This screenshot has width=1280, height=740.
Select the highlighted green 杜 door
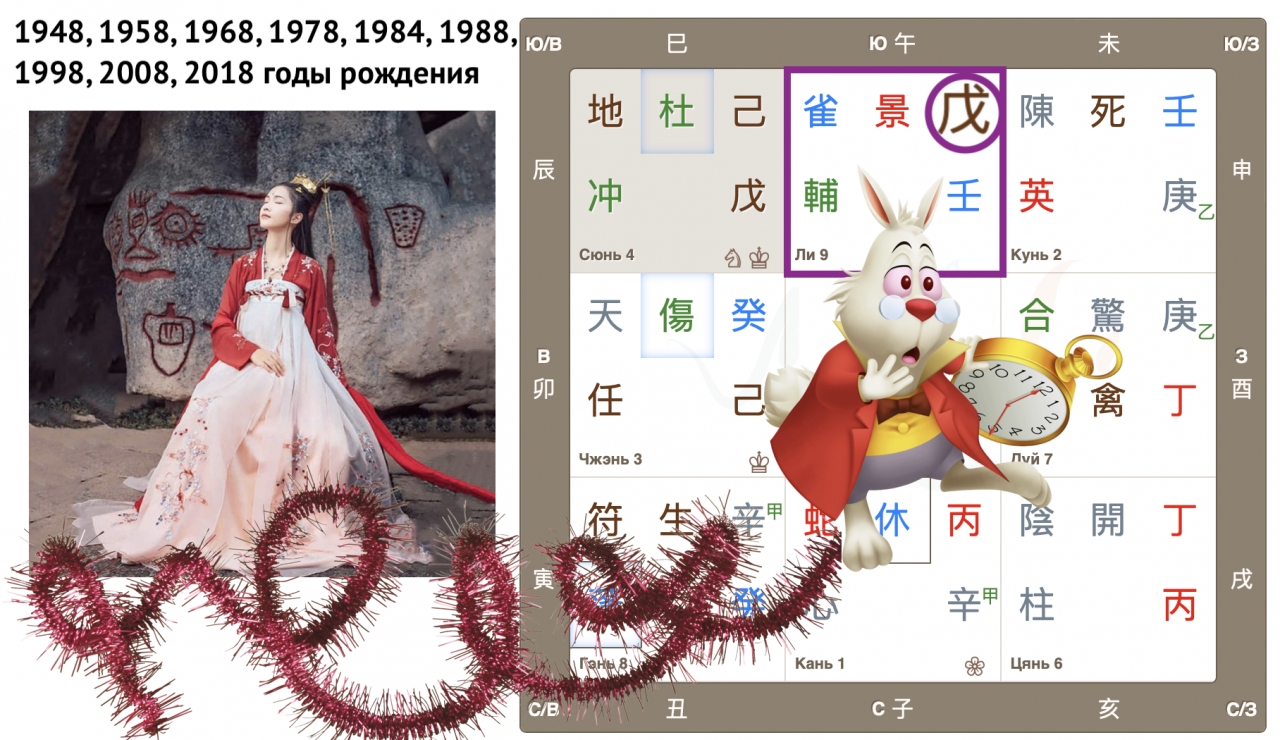point(677,112)
